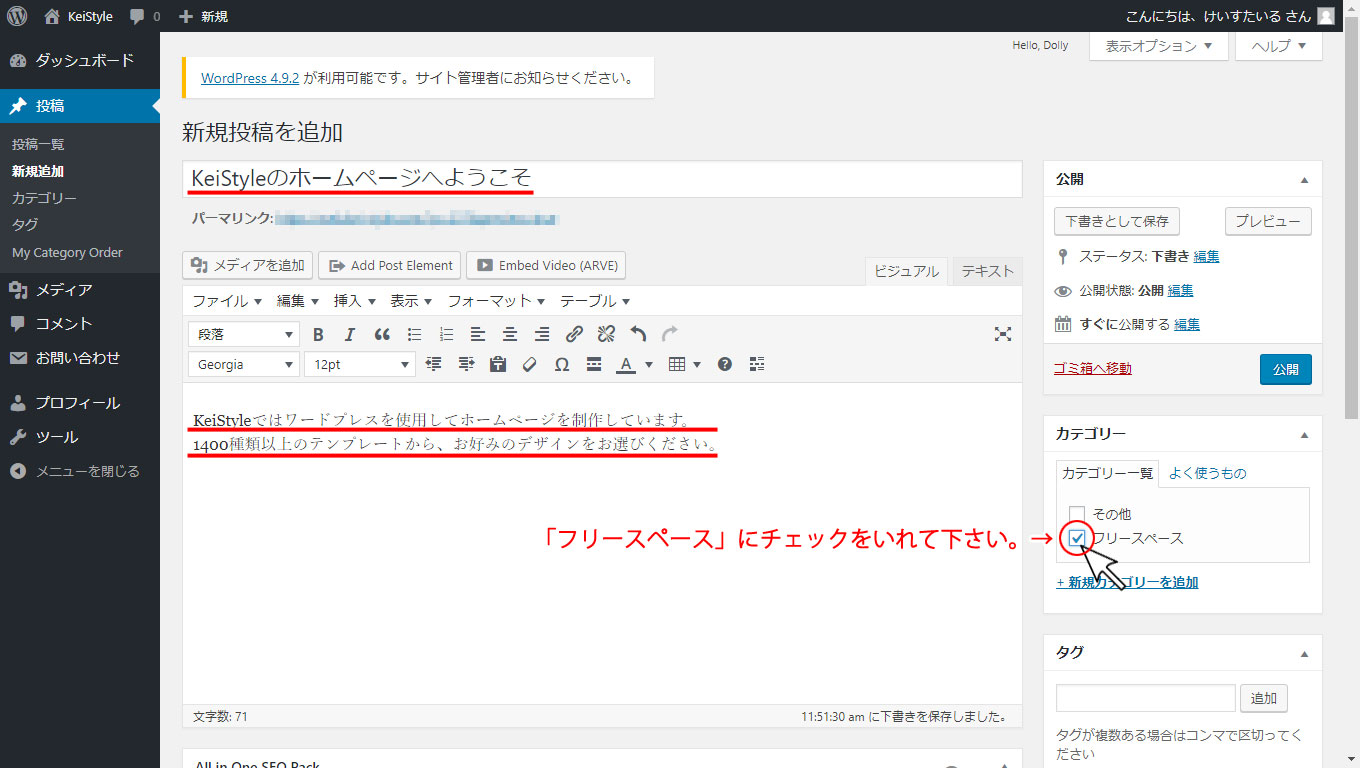The height and width of the screenshot is (768, 1360).
Task: Open the KeiStyle site home link
Action: coord(79,16)
